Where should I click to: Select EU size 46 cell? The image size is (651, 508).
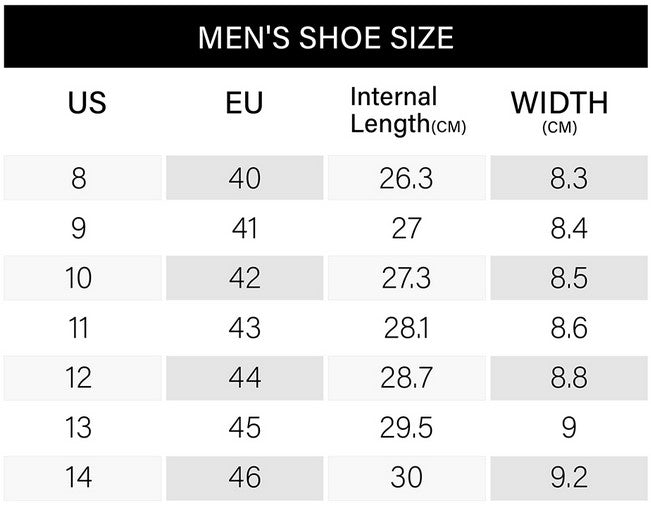pos(245,478)
